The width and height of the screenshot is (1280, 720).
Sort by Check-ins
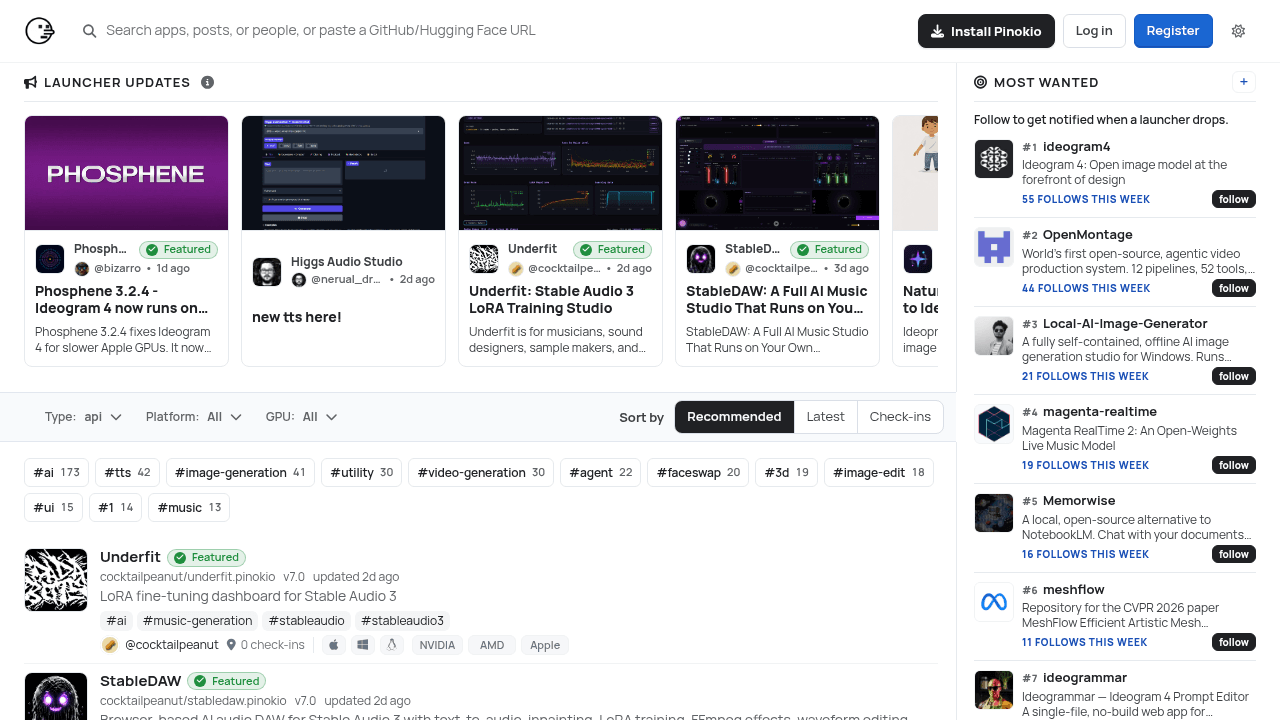click(x=900, y=417)
